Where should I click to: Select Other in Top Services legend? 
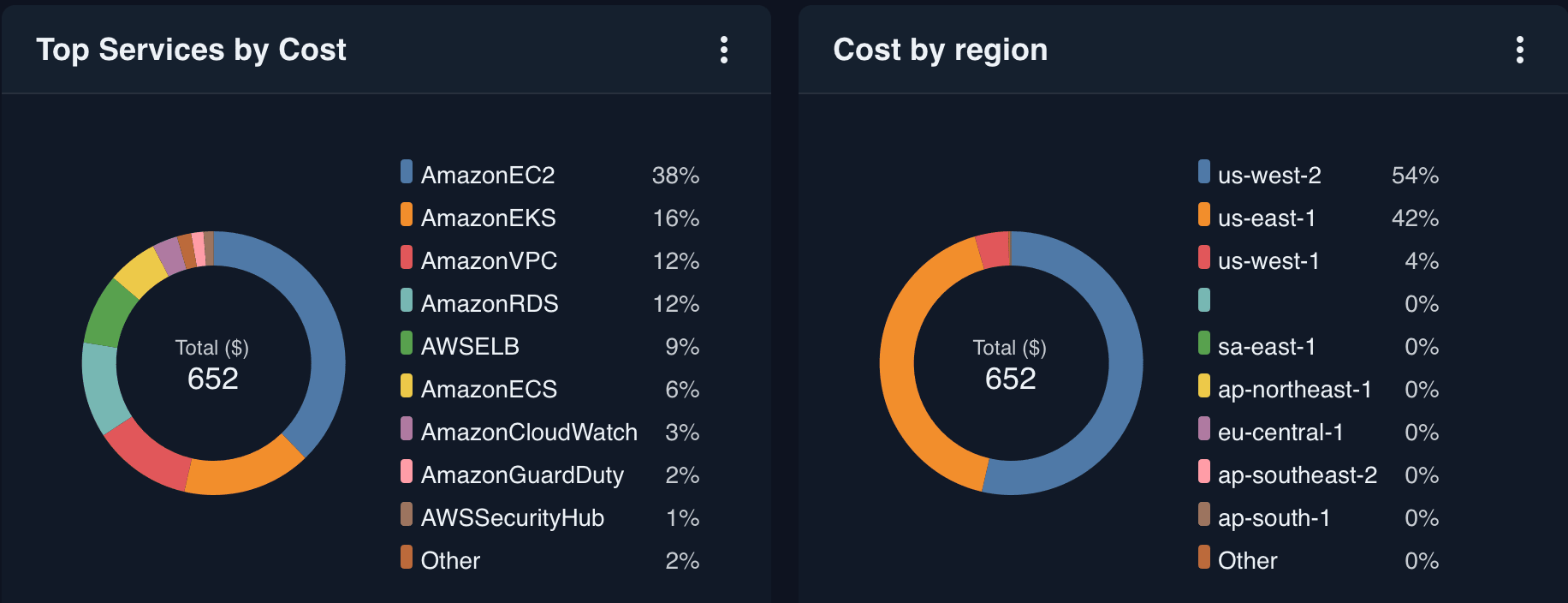click(x=450, y=561)
